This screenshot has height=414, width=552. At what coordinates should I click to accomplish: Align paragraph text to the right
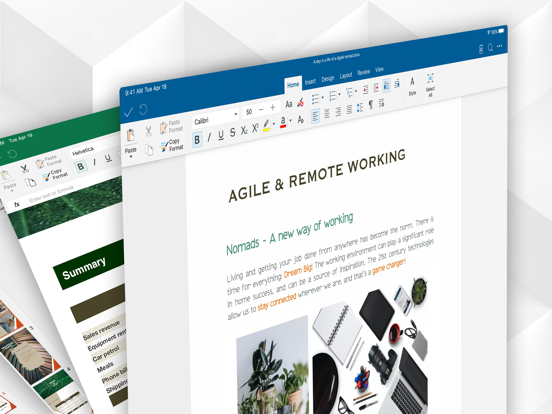[338, 111]
